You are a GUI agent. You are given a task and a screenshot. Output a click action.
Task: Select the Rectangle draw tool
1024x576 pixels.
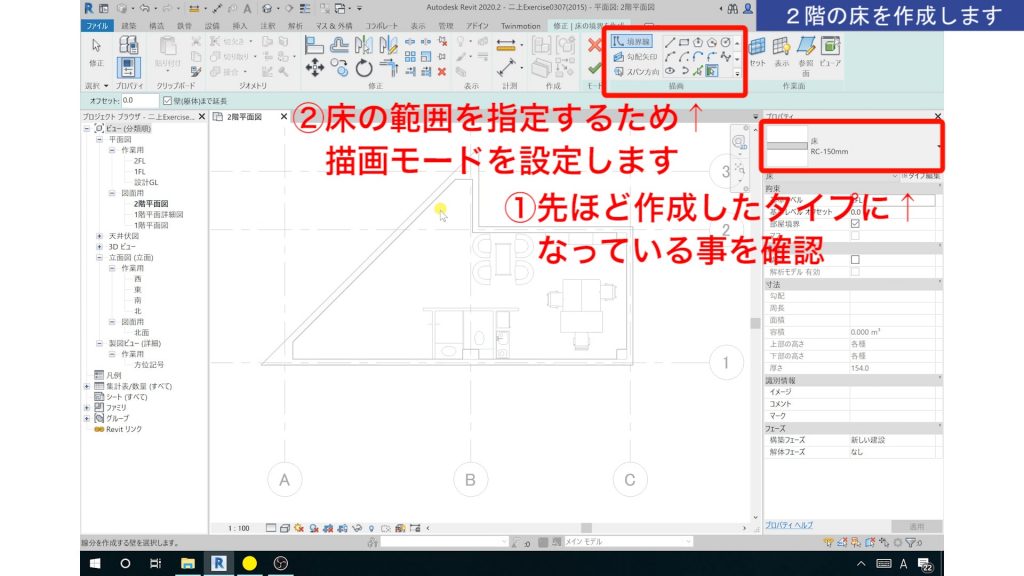(x=685, y=42)
